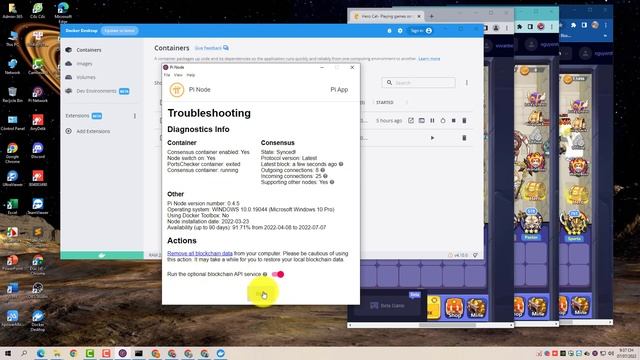The image size is (640, 360).
Task: Delete the container started 5 hours ago
Action: point(464,120)
